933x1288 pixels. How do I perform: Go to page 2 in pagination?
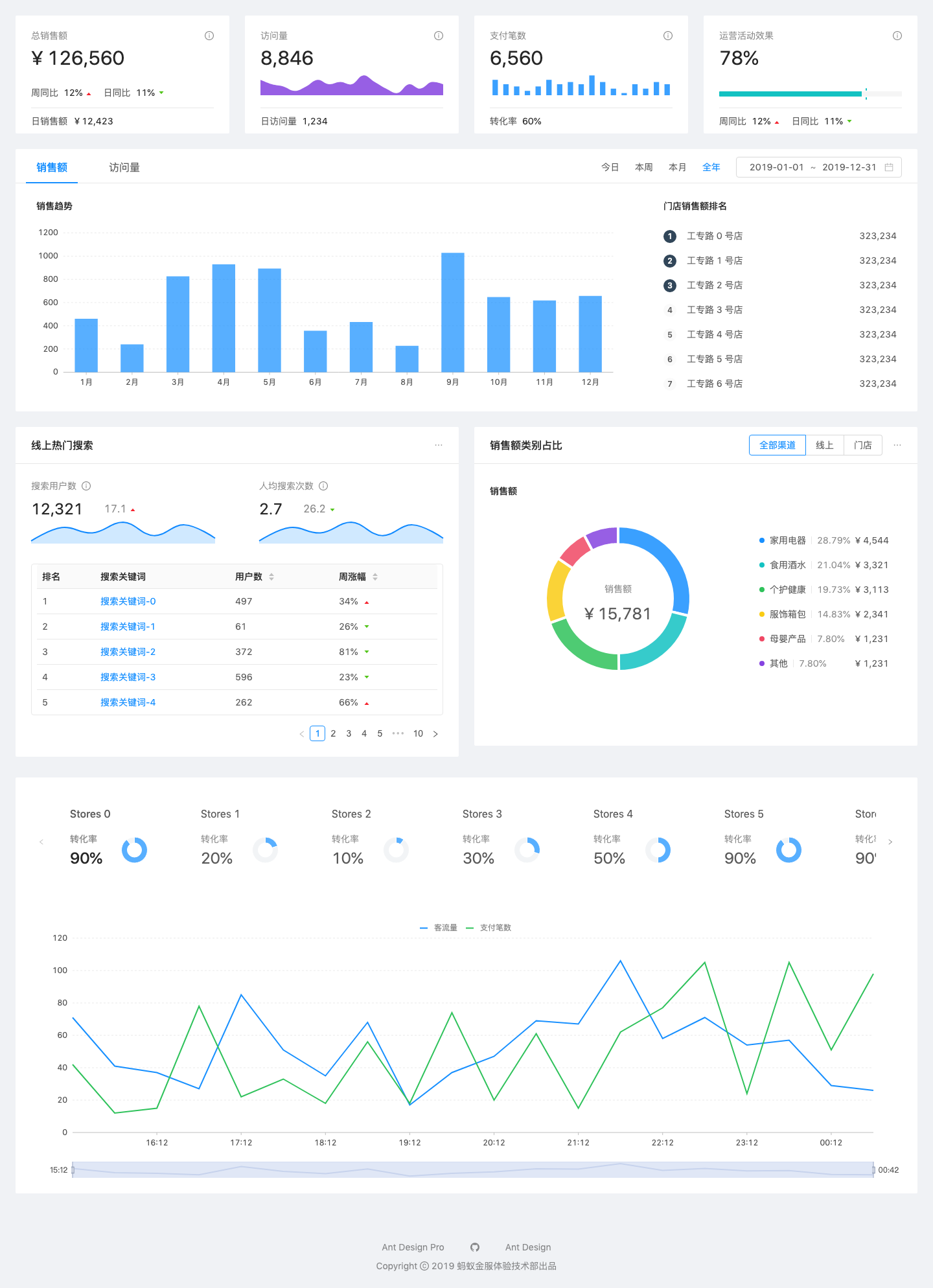[333, 733]
